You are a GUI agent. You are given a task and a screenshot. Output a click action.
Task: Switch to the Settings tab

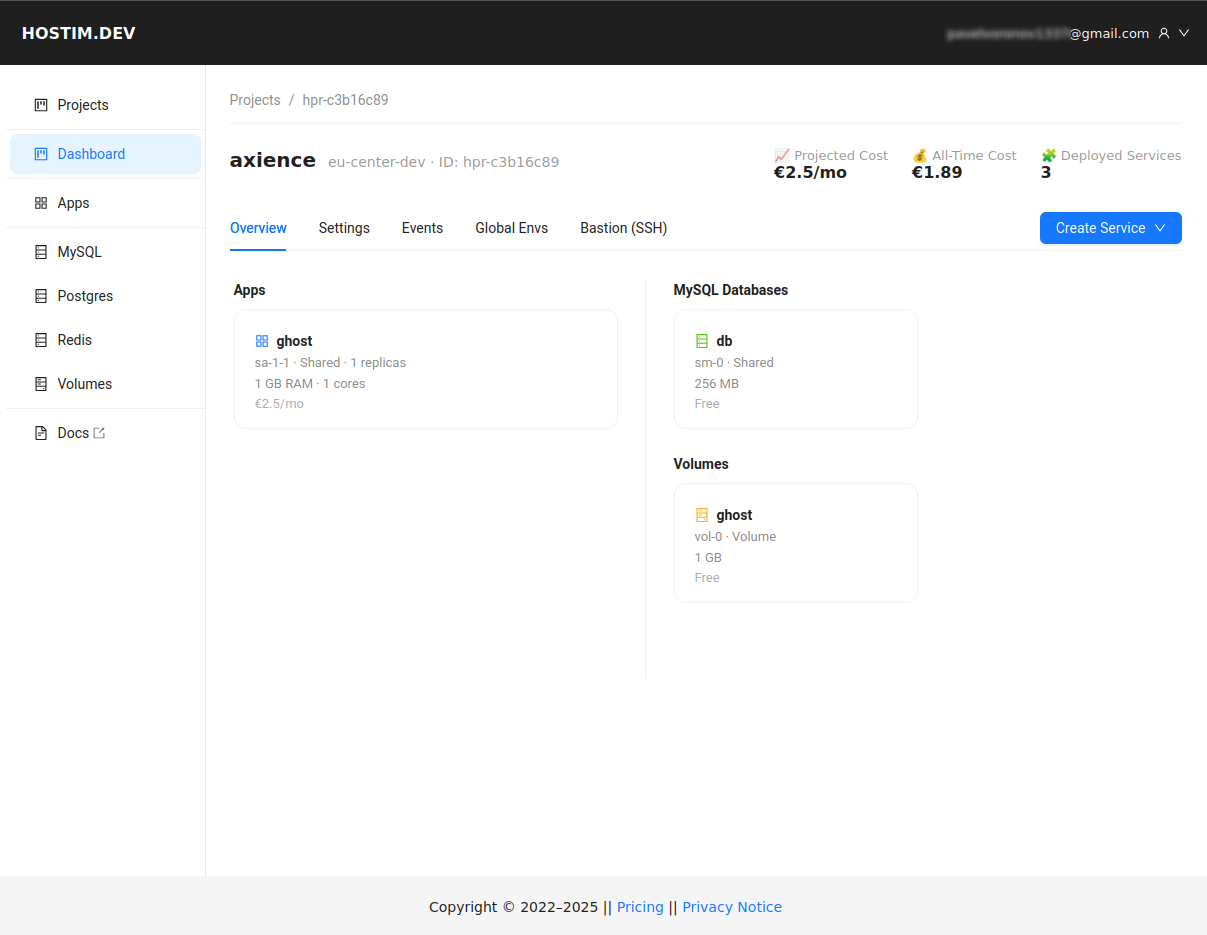[x=344, y=228]
